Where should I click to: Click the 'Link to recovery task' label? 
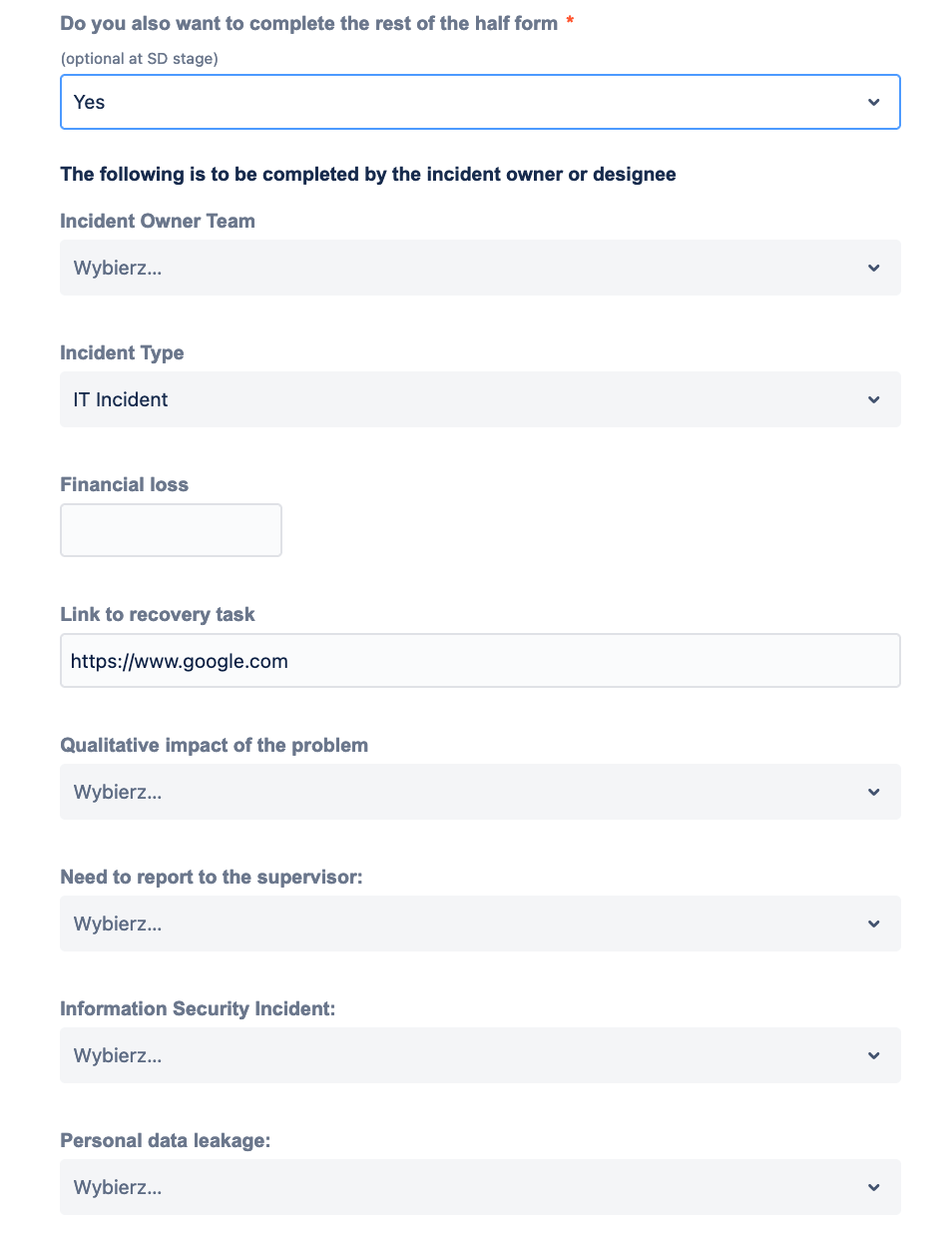(x=158, y=614)
